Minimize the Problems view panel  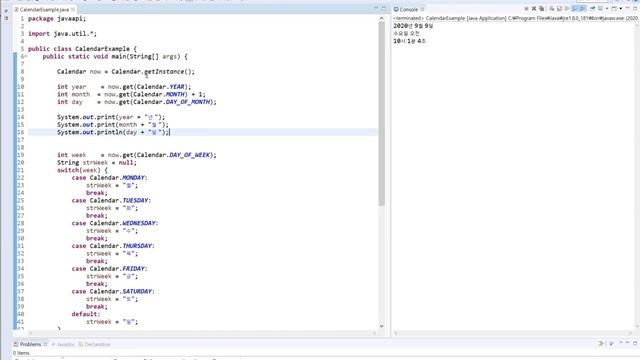click(x=627, y=343)
